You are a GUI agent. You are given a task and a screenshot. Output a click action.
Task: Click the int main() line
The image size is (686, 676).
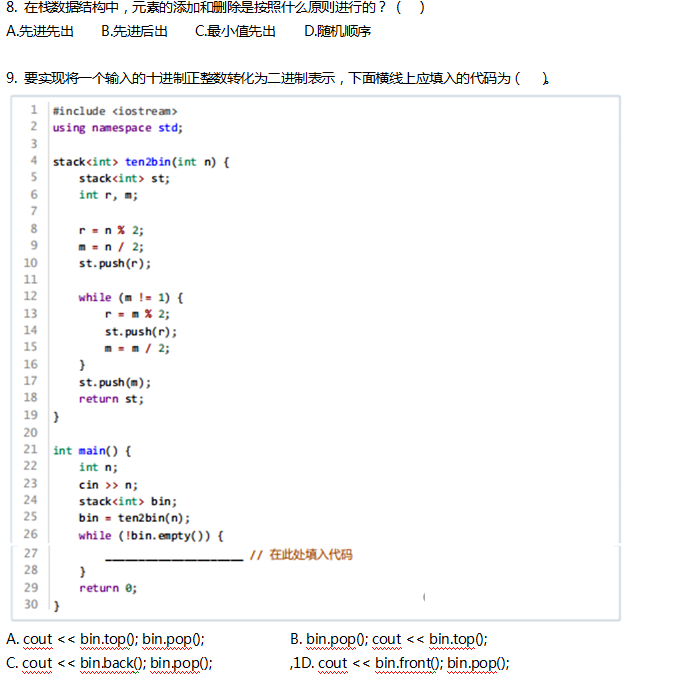coord(92,450)
